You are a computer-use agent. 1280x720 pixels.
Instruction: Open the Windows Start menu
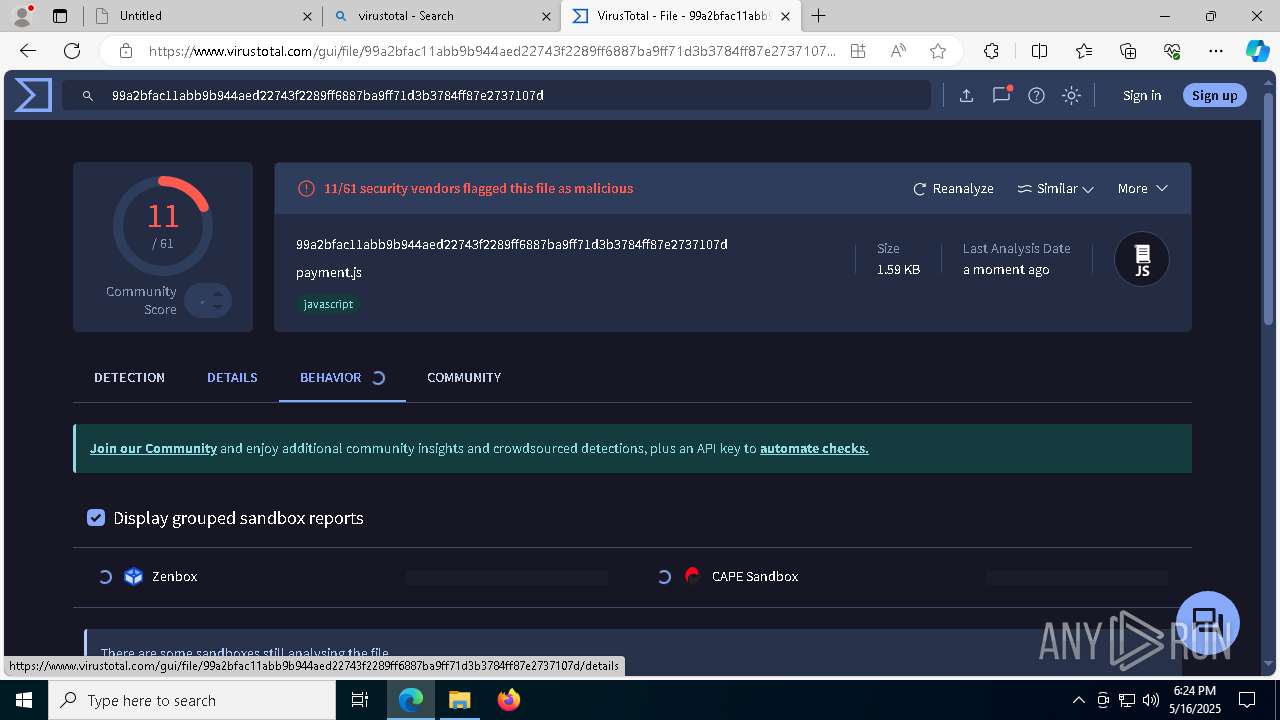[24, 700]
